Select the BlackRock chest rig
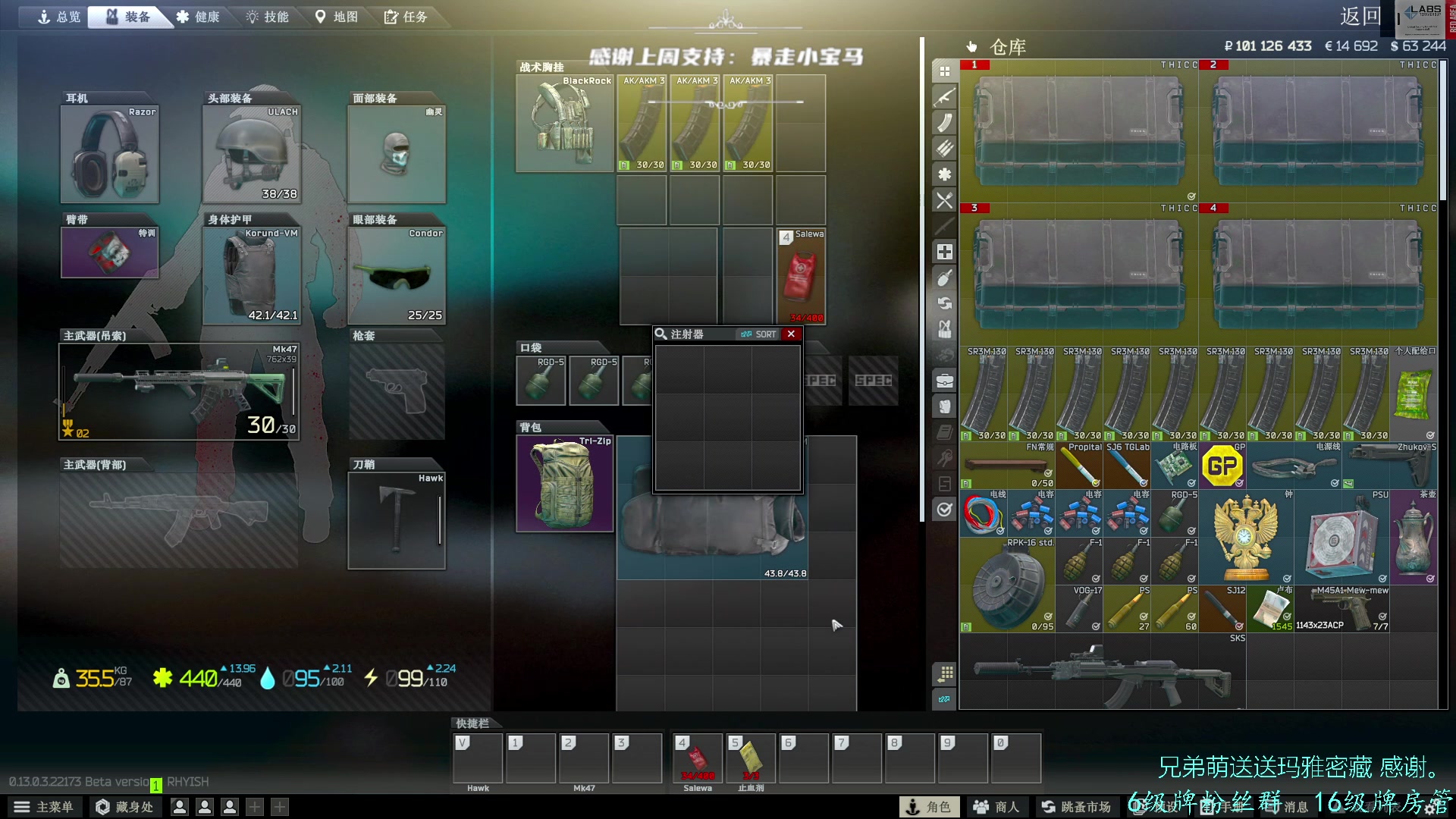This screenshot has height=819, width=1456. (565, 123)
